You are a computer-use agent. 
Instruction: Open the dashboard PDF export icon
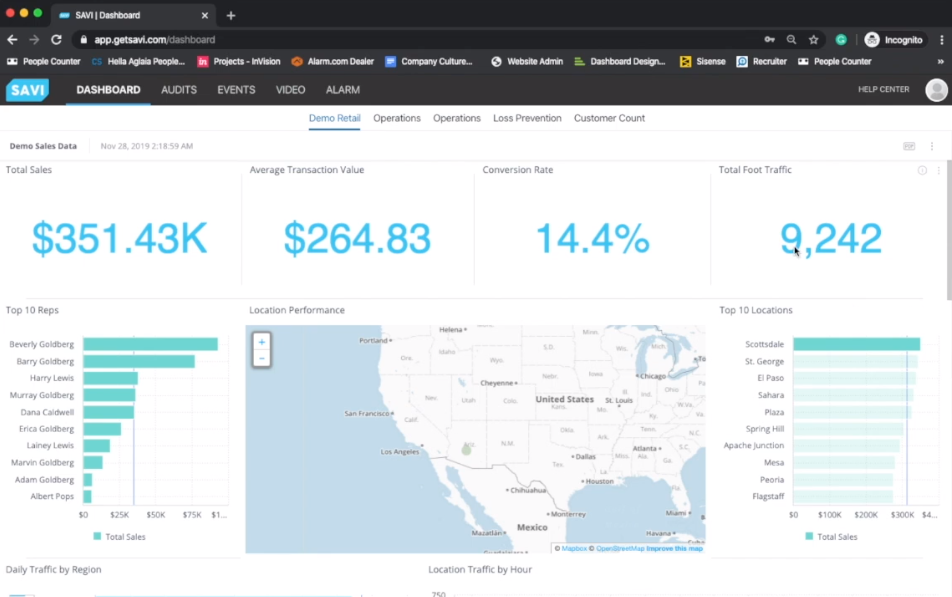(x=909, y=146)
